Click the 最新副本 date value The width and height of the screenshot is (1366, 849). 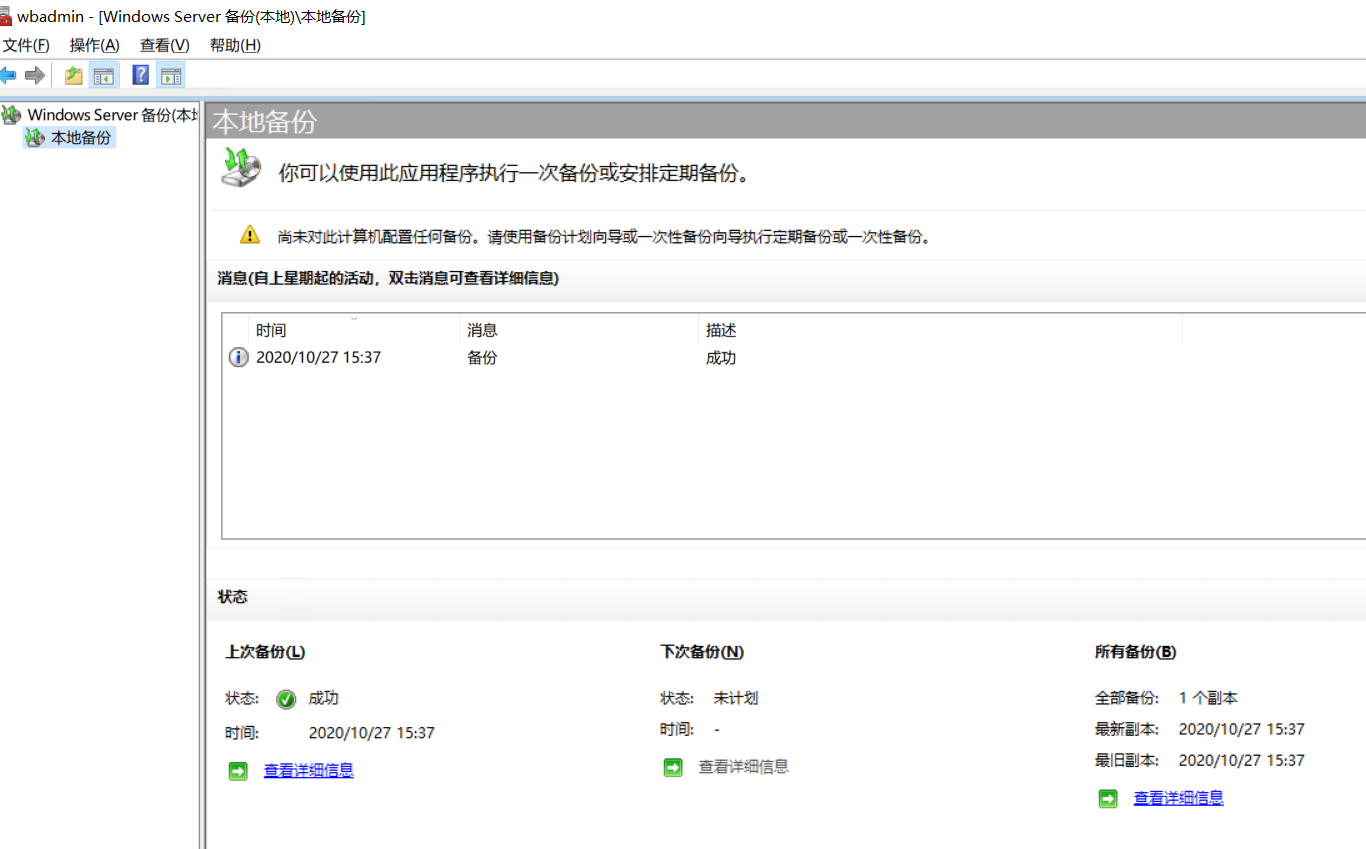click(1242, 729)
